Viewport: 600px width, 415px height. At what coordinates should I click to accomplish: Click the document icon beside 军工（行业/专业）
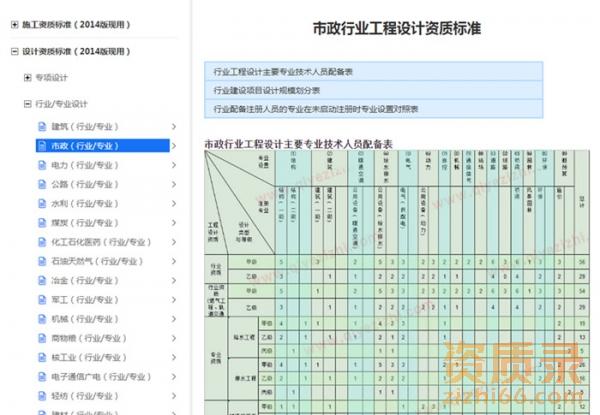[x=43, y=300]
